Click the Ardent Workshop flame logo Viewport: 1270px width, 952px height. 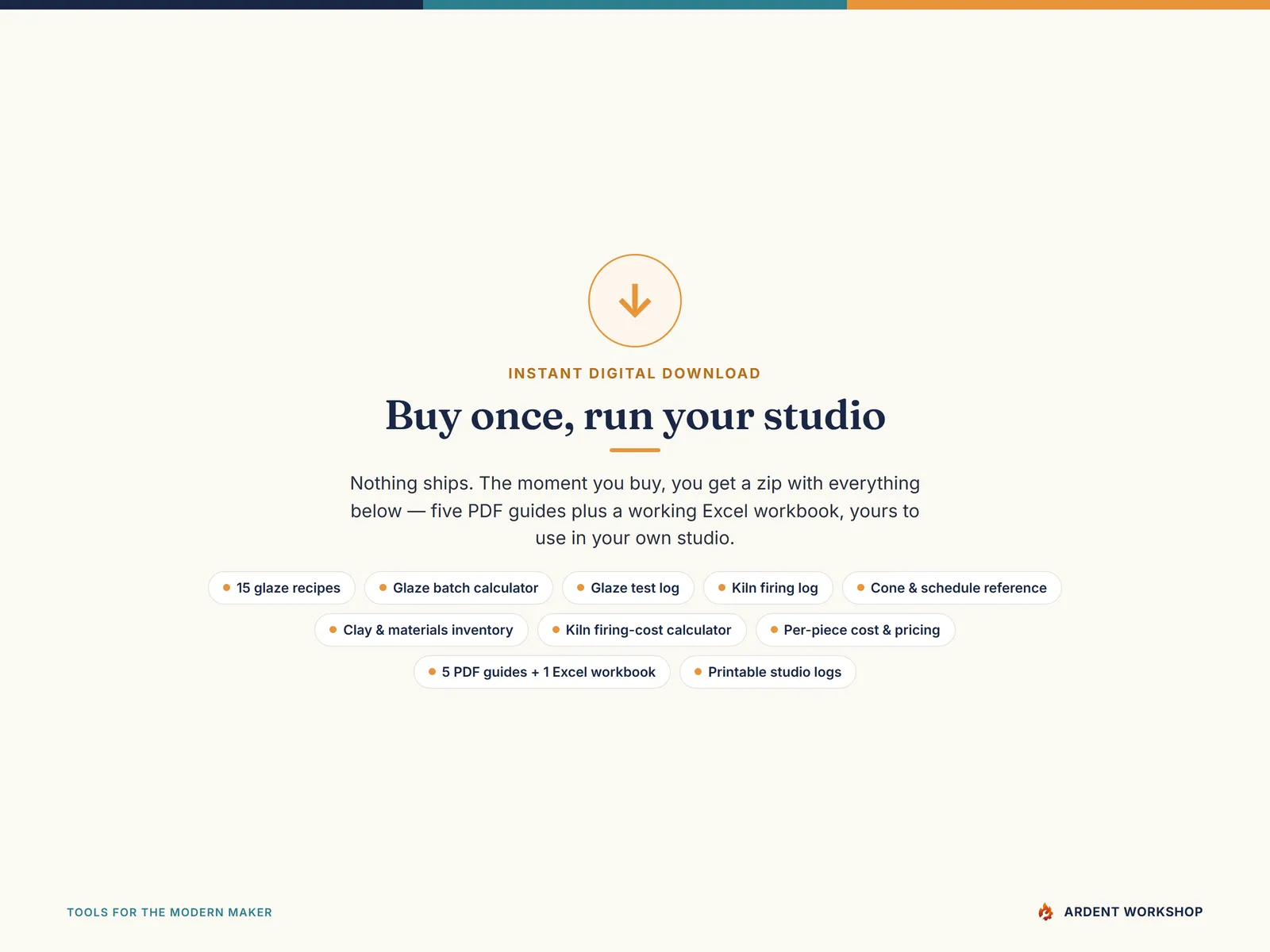1045,912
